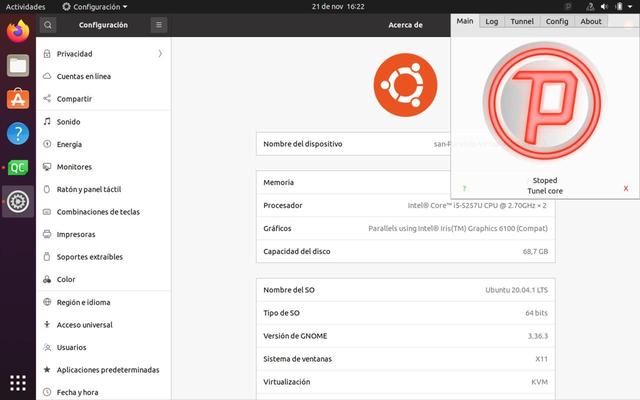
Task: Open the system menu arrow in the top bar
Action: 631,7
